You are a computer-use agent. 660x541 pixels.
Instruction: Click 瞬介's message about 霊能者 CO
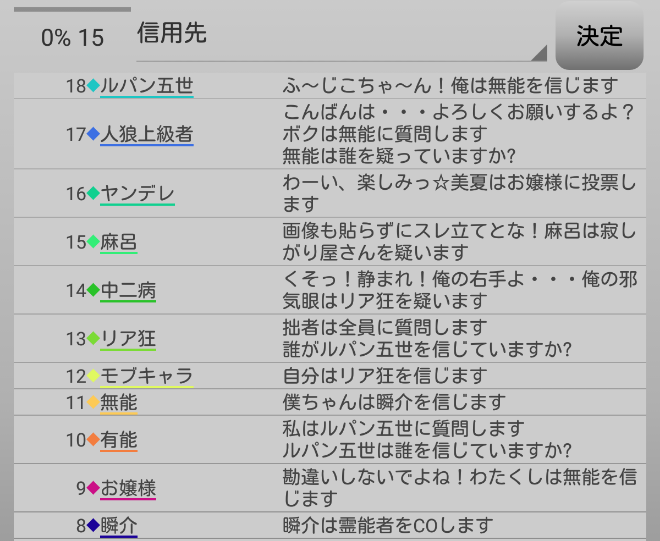(x=388, y=525)
